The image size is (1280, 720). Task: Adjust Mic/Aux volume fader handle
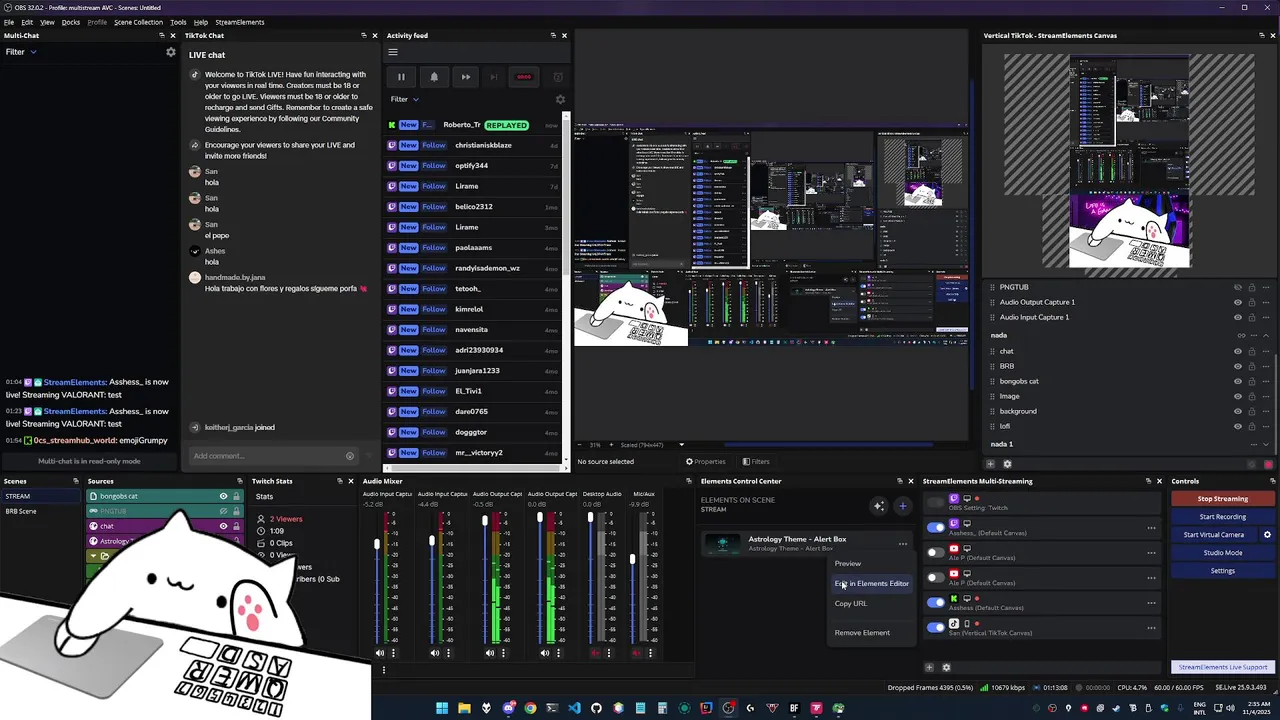[632, 558]
